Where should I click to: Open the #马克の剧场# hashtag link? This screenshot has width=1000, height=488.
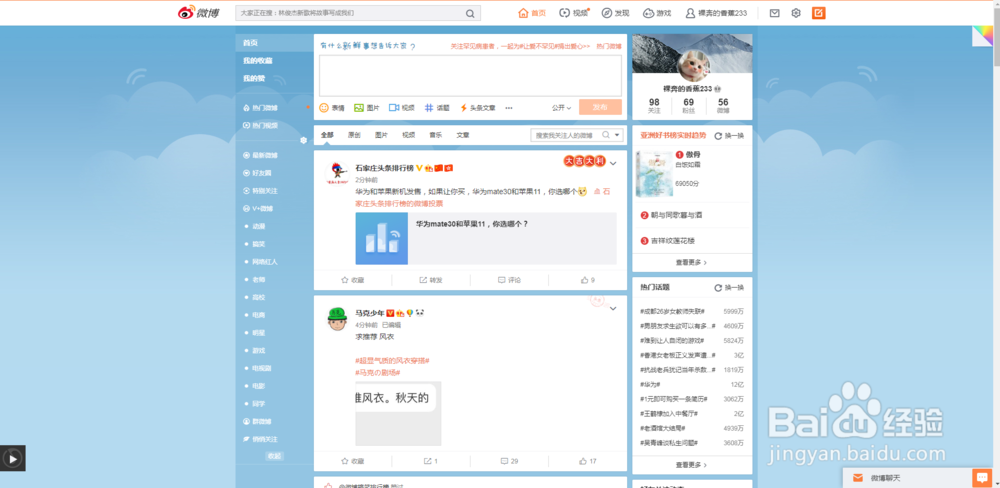(378, 373)
